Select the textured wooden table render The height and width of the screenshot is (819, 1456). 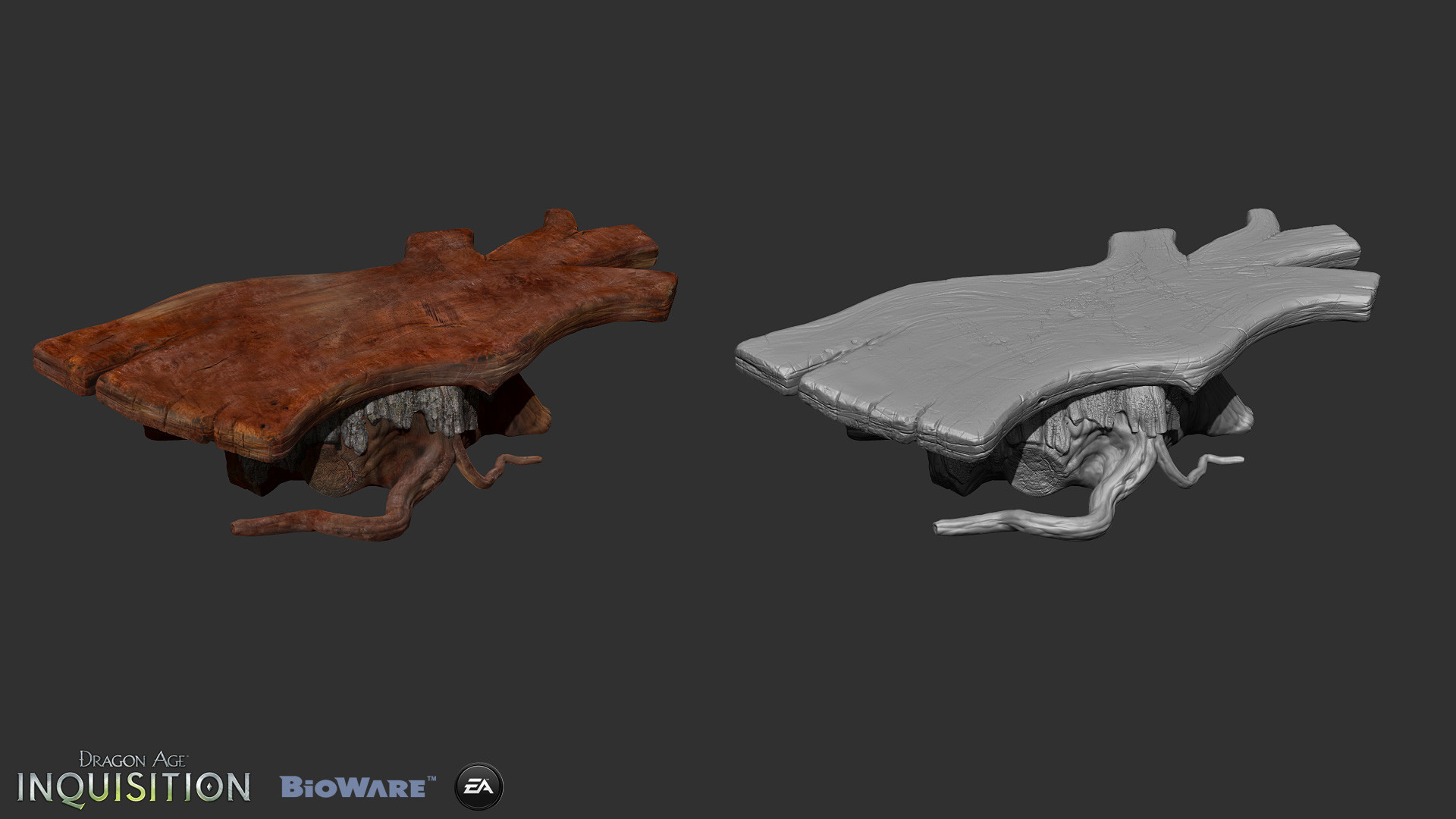tap(356, 375)
